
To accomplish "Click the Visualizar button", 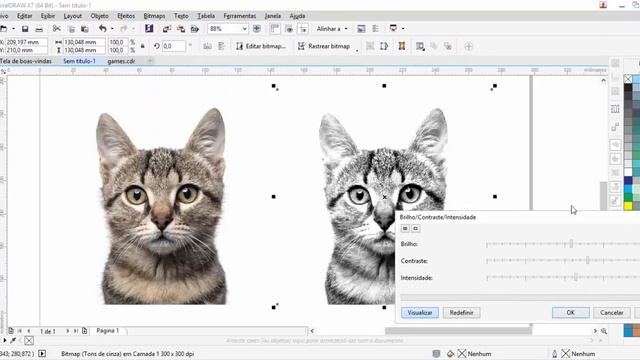I will [x=420, y=313].
